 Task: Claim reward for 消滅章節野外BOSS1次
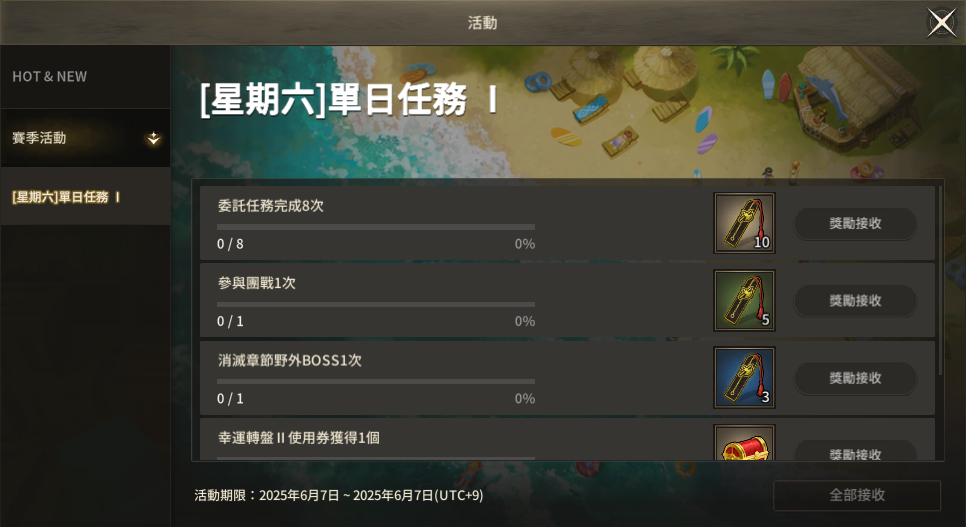pos(855,378)
